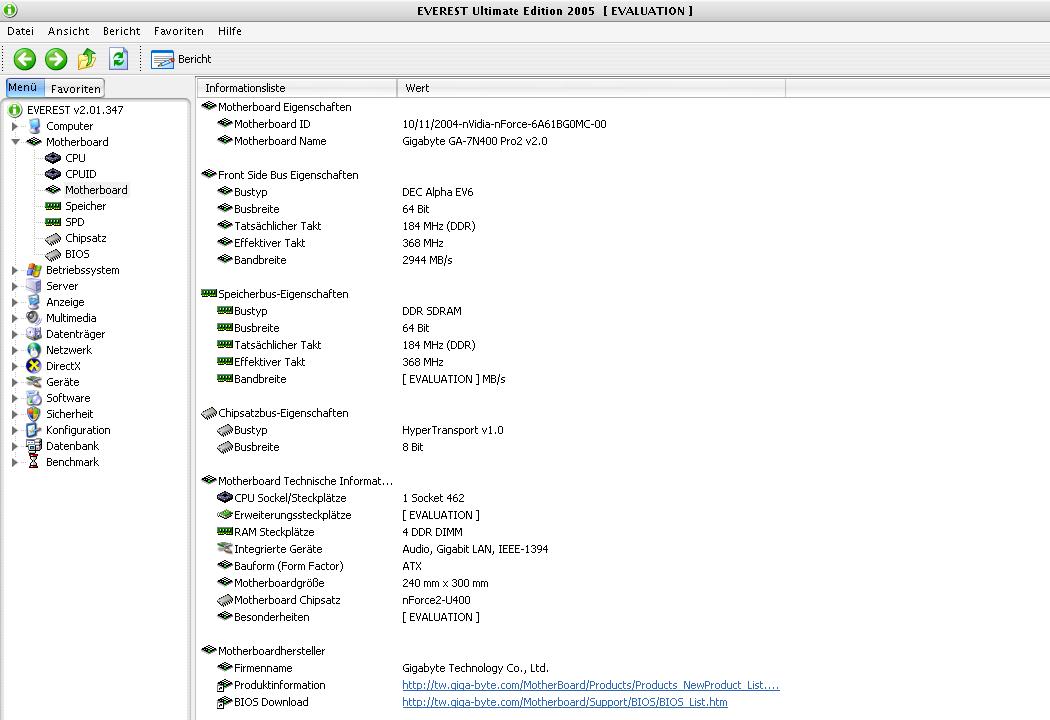The height and width of the screenshot is (720, 1050).
Task: Click the Computer icon in the tree
Action: coord(33,126)
